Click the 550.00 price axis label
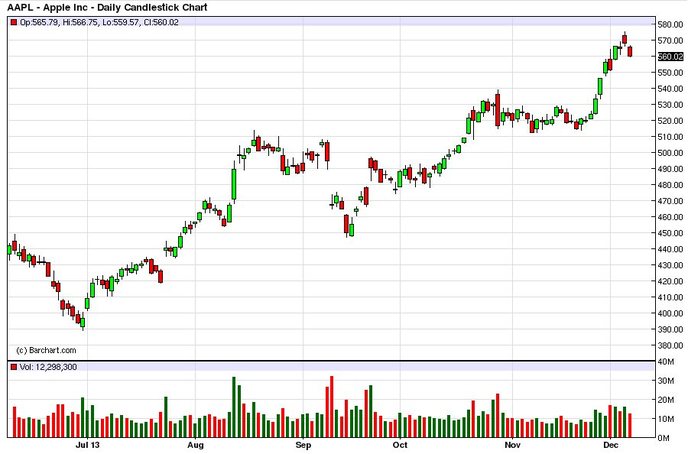 tap(670, 72)
